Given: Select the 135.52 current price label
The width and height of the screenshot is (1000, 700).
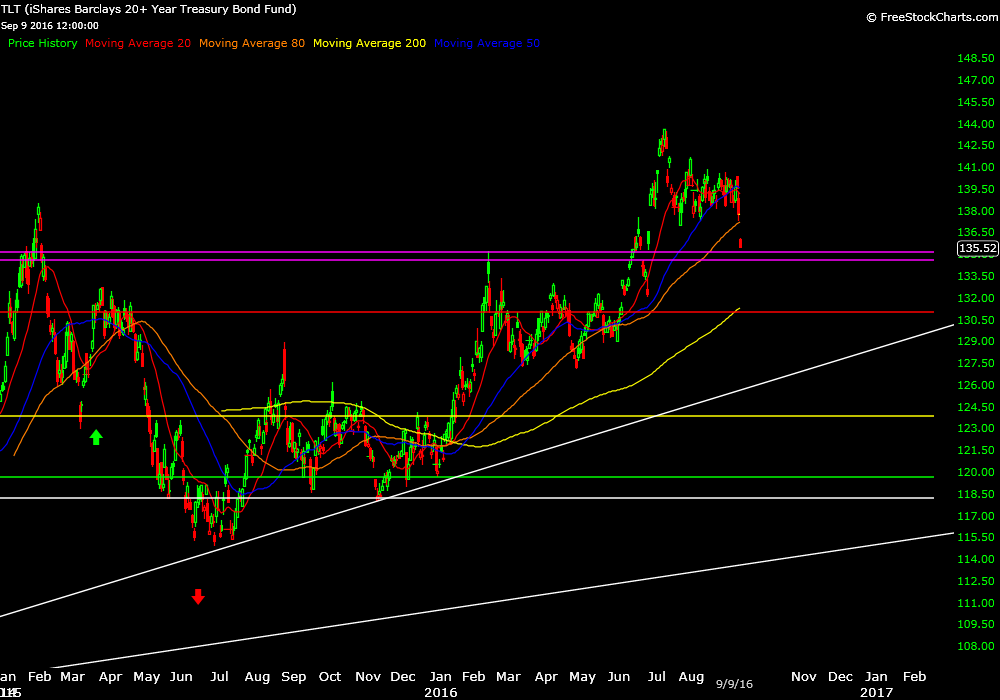Looking at the screenshot, I should click(977, 248).
